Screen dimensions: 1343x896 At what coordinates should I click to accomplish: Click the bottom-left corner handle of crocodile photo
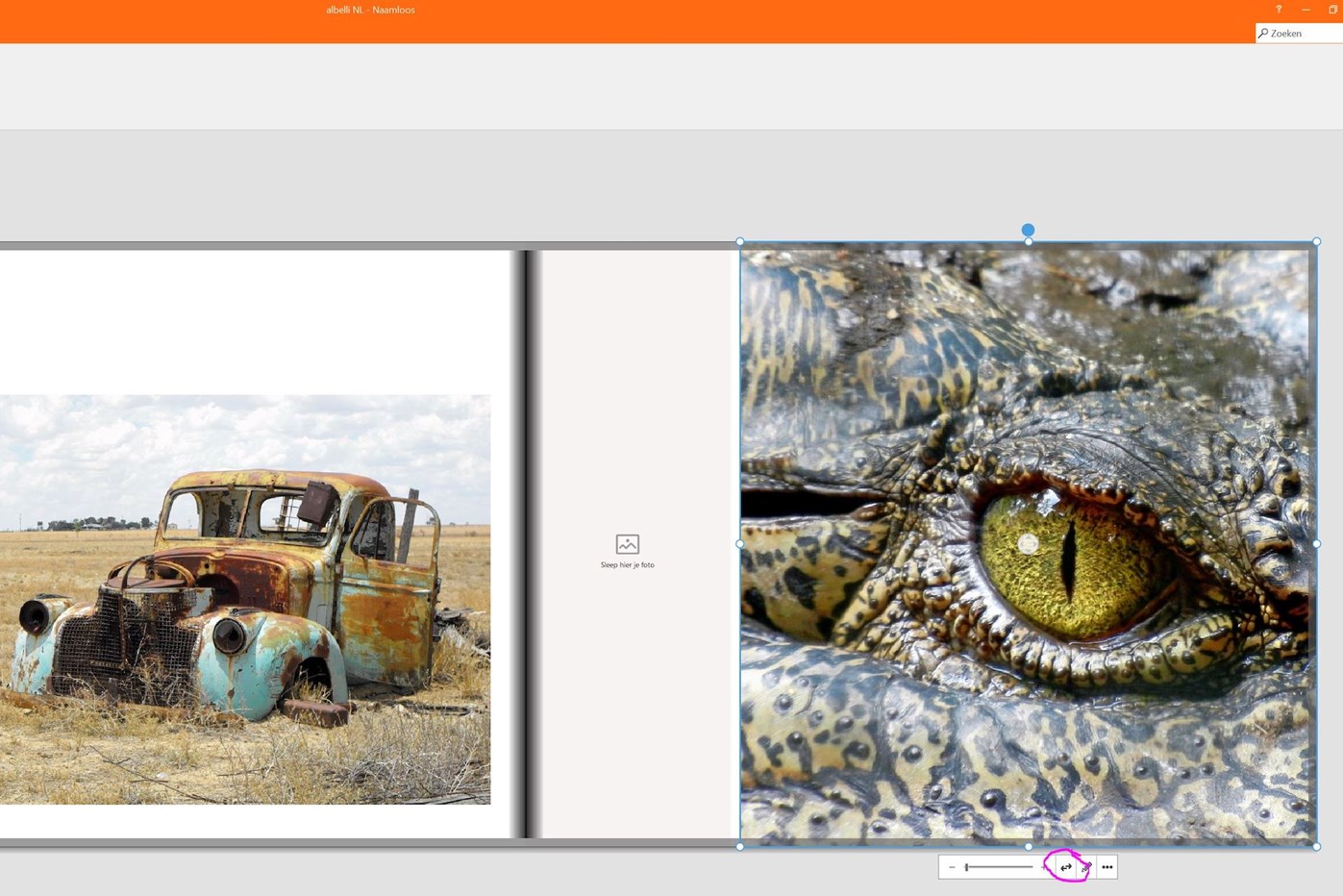[x=739, y=846]
